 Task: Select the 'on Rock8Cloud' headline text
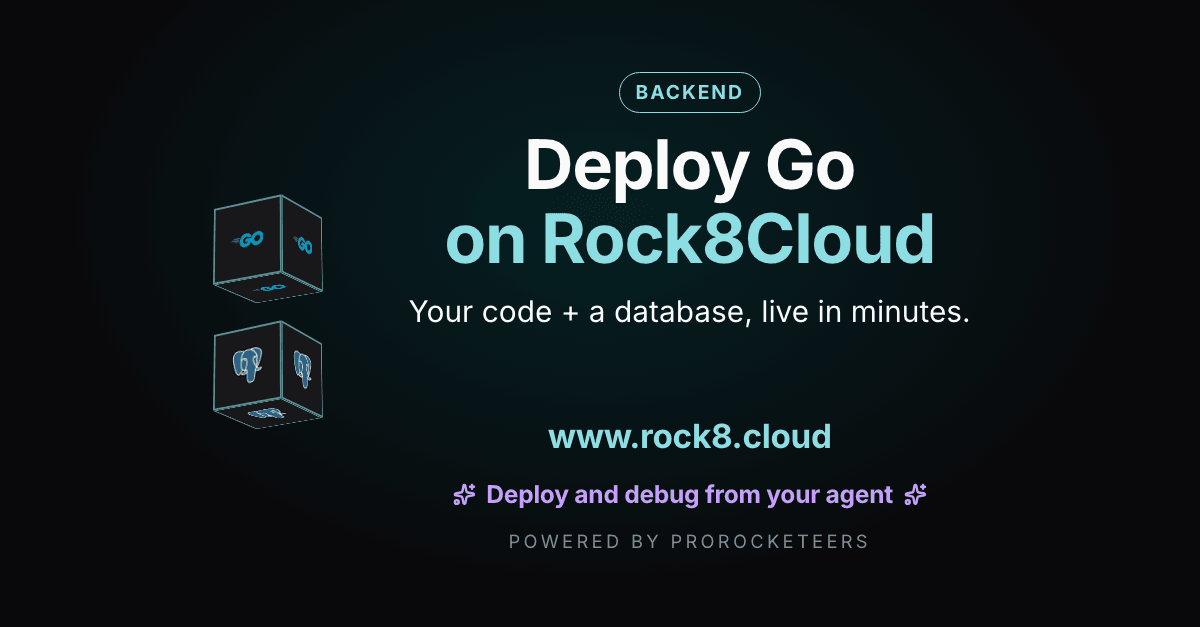click(x=690, y=240)
